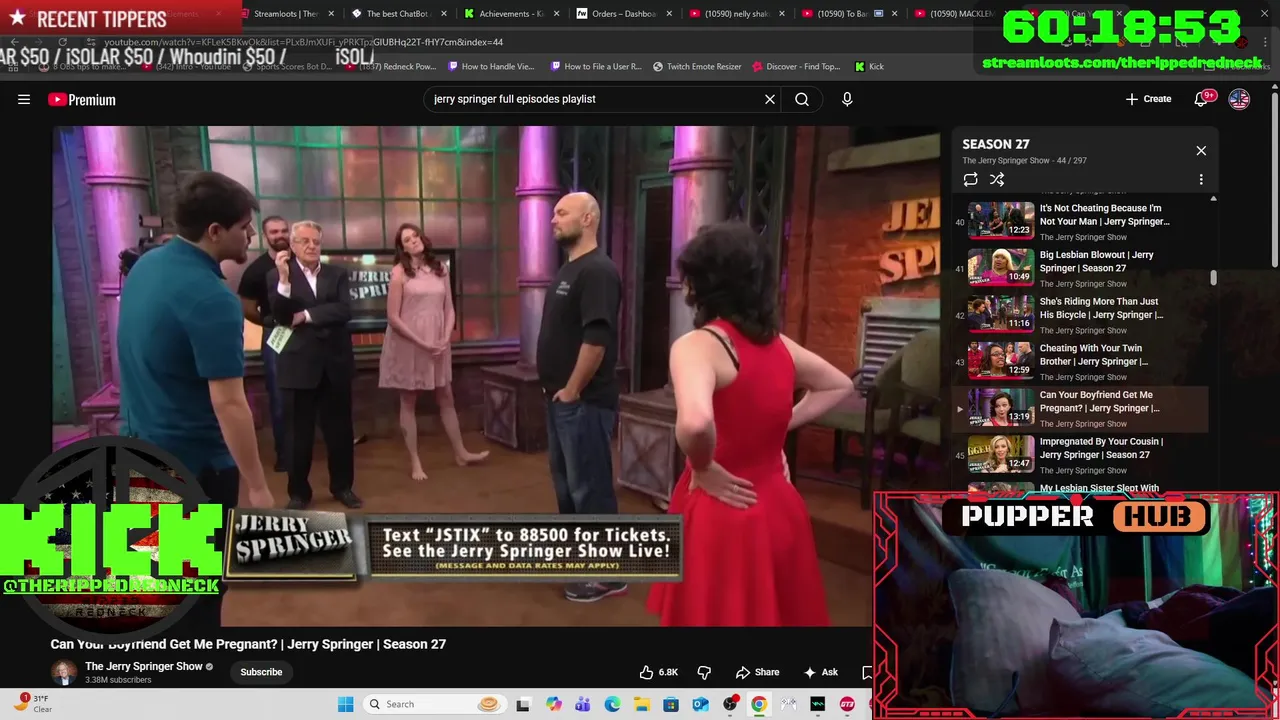Open the account avatar menu
Image resolution: width=1280 pixels, height=720 pixels.
click(1239, 99)
